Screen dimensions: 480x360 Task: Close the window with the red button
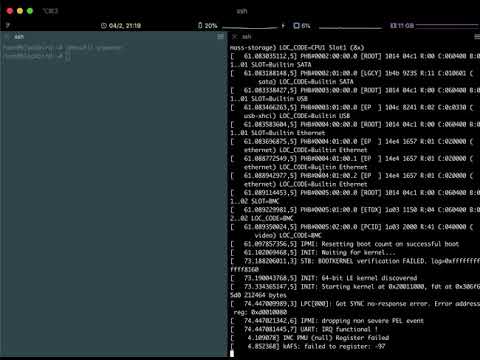pos(10,11)
